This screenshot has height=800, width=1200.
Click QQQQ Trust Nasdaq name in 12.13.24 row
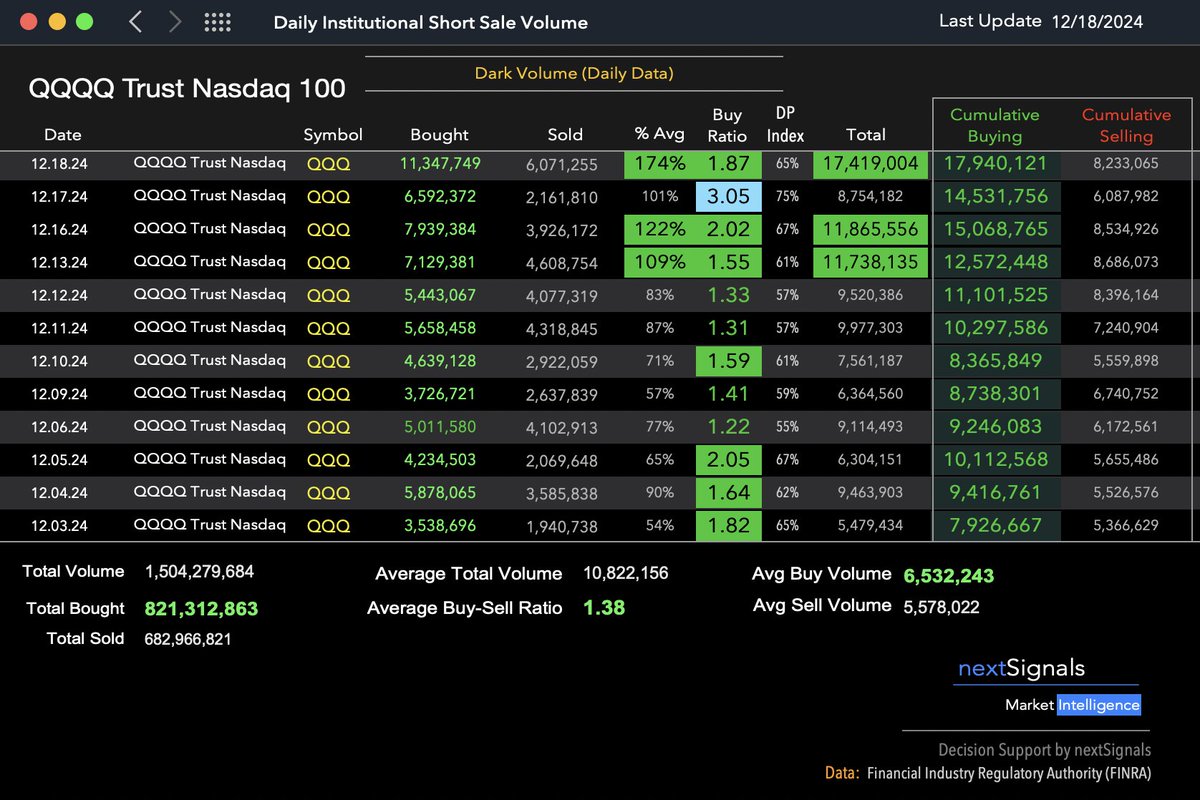click(209, 261)
